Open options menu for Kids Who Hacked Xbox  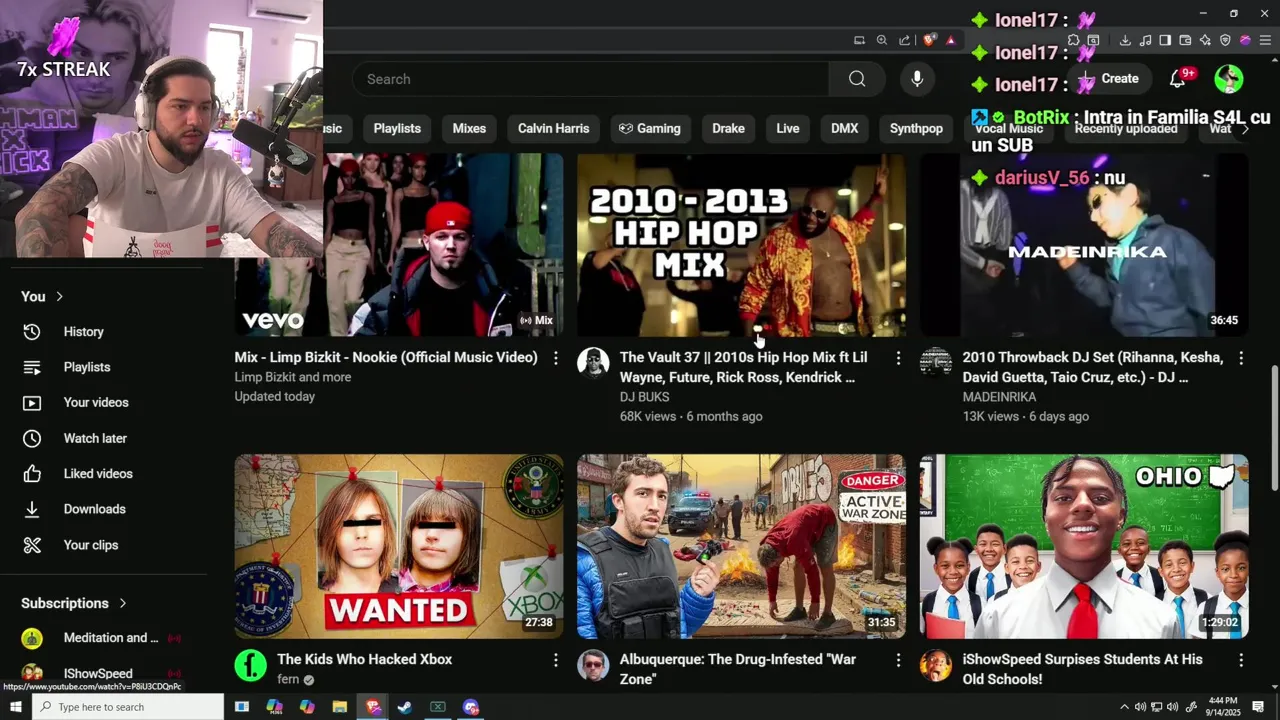pos(556,660)
